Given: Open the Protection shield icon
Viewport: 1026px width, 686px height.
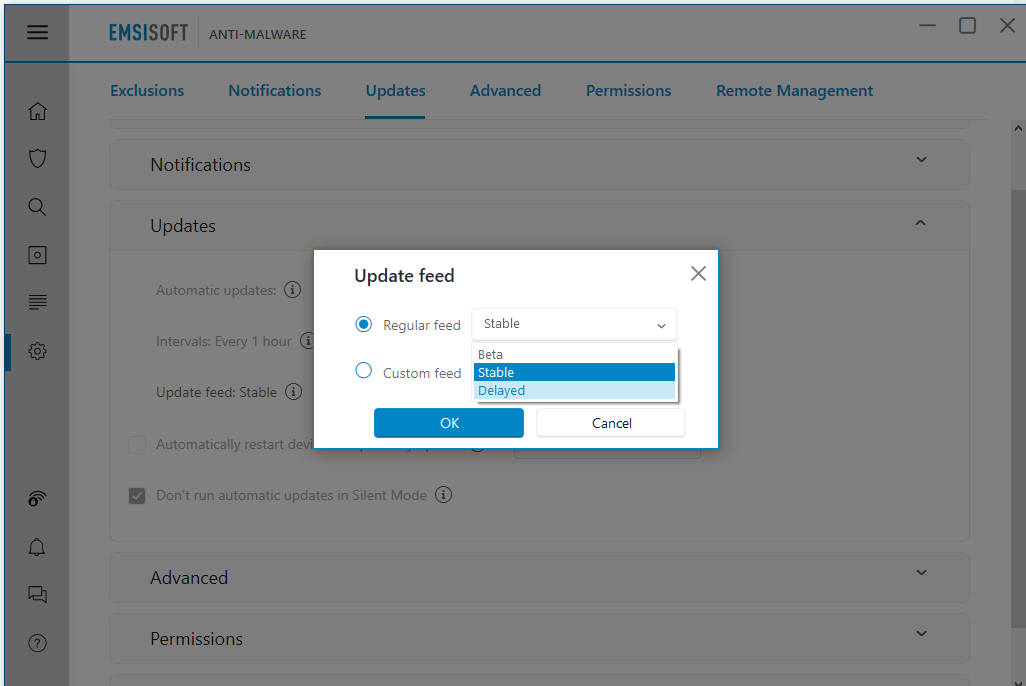Looking at the screenshot, I should (37, 158).
